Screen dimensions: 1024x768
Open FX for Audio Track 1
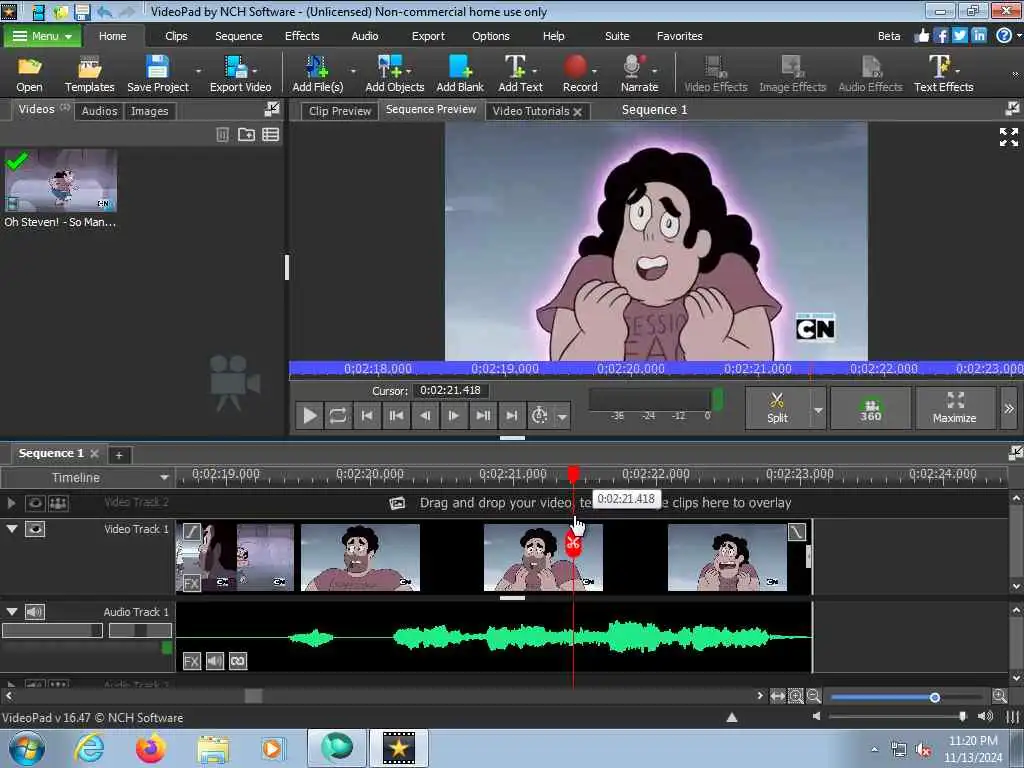click(x=191, y=661)
